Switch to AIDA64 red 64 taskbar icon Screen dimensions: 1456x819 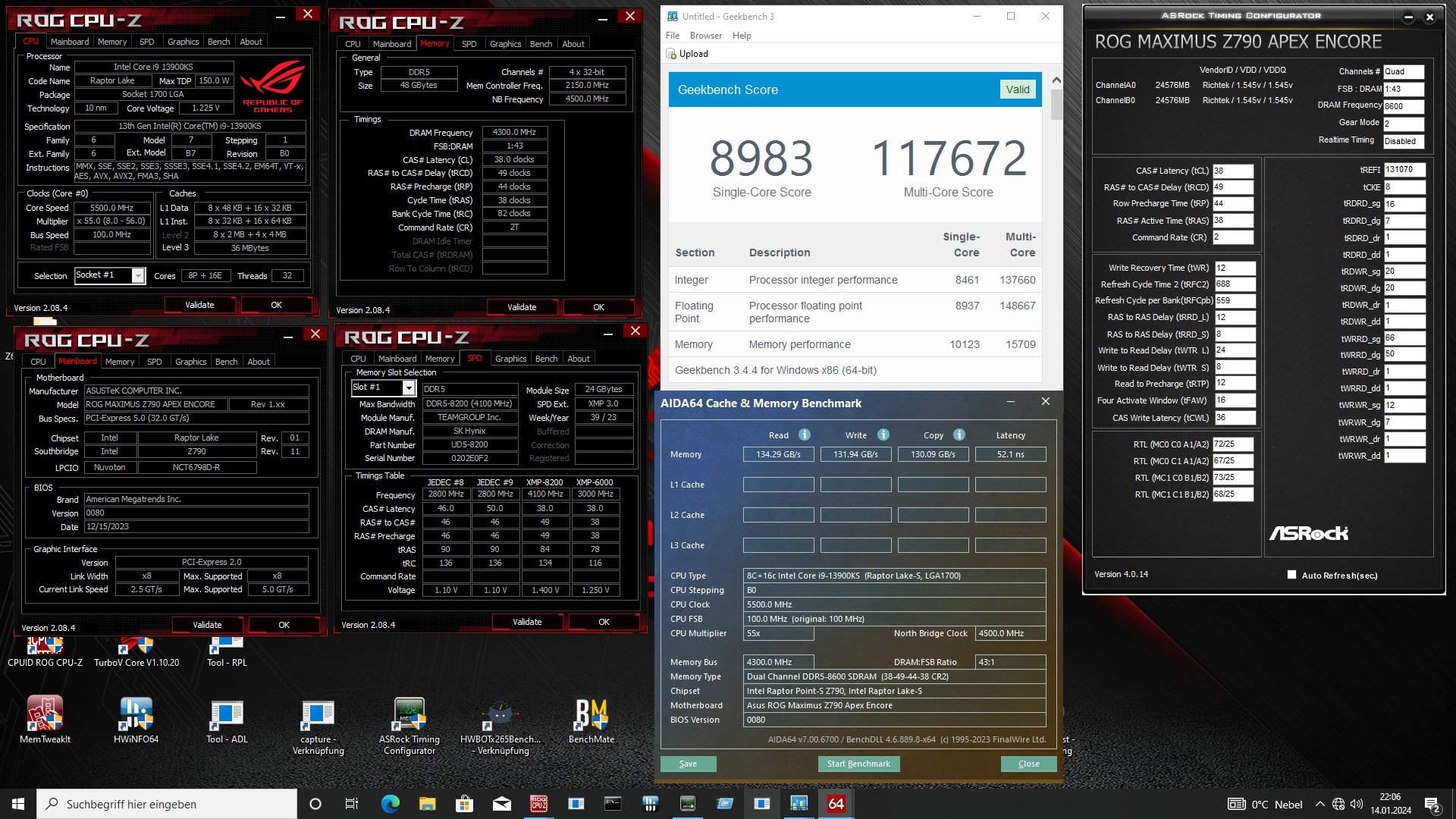(836, 804)
